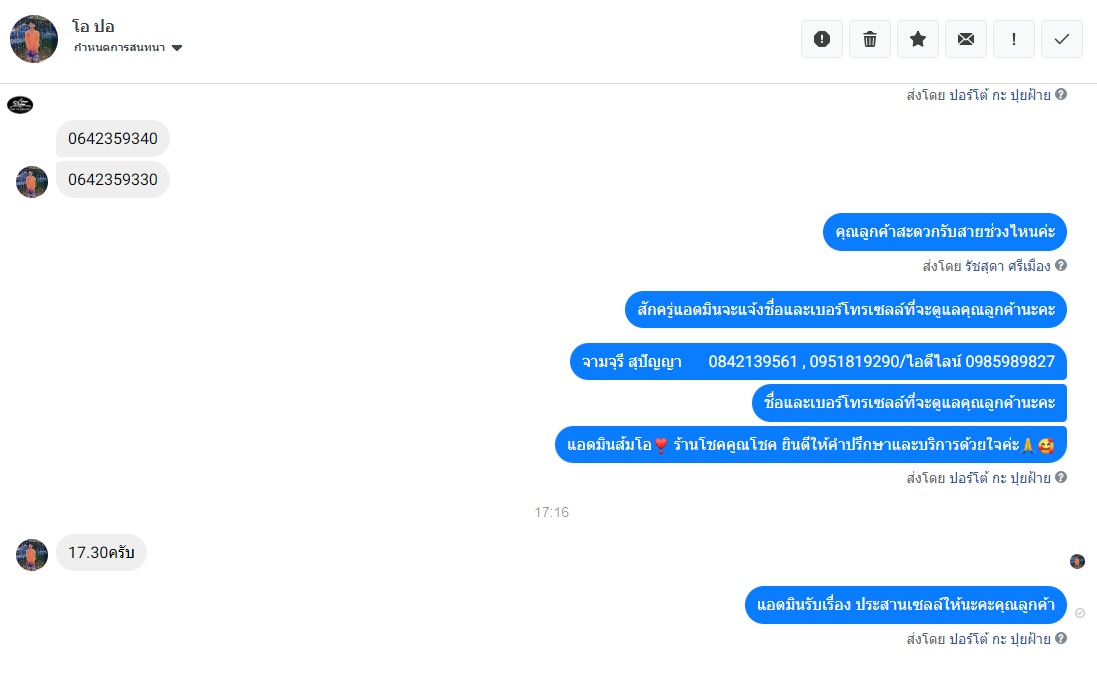Click the 17.30ครับ customer reply bubble
This screenshot has width=1097, height=673.
pos(101,553)
